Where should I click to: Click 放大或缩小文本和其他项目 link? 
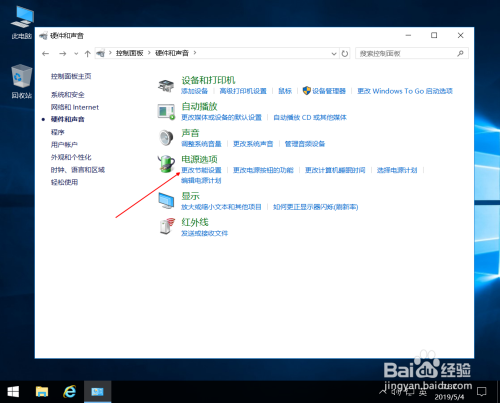[x=221, y=207]
